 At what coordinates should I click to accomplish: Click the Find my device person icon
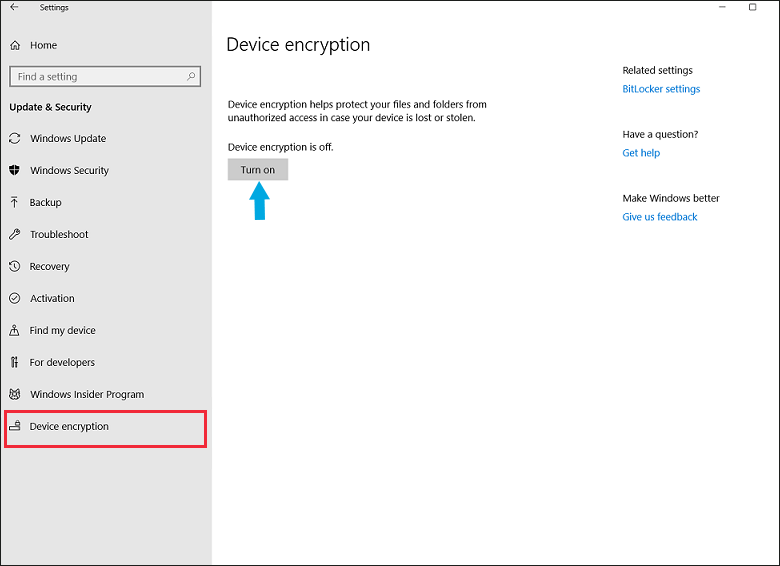14,330
